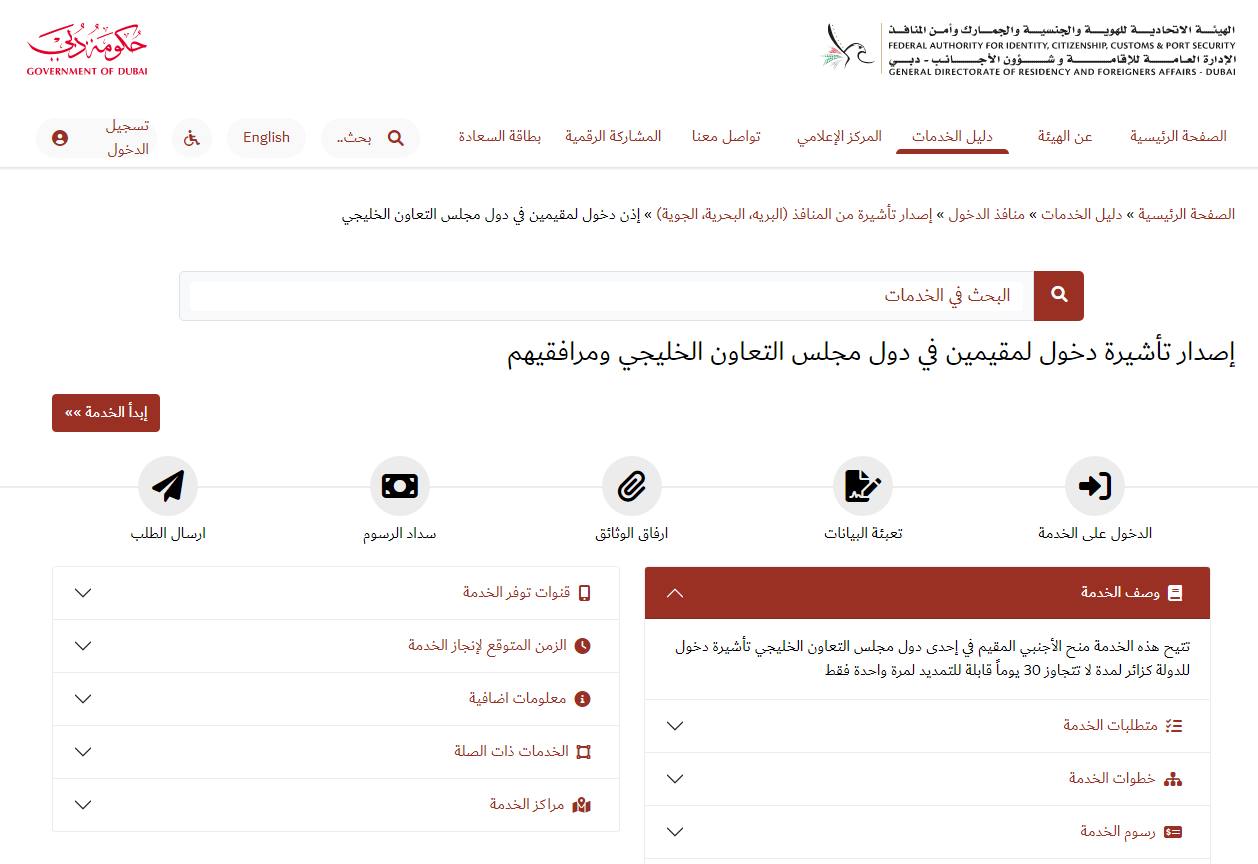Viewport: 1258px width, 864px height.
Task: Switch language with the English button
Action: click(x=266, y=138)
